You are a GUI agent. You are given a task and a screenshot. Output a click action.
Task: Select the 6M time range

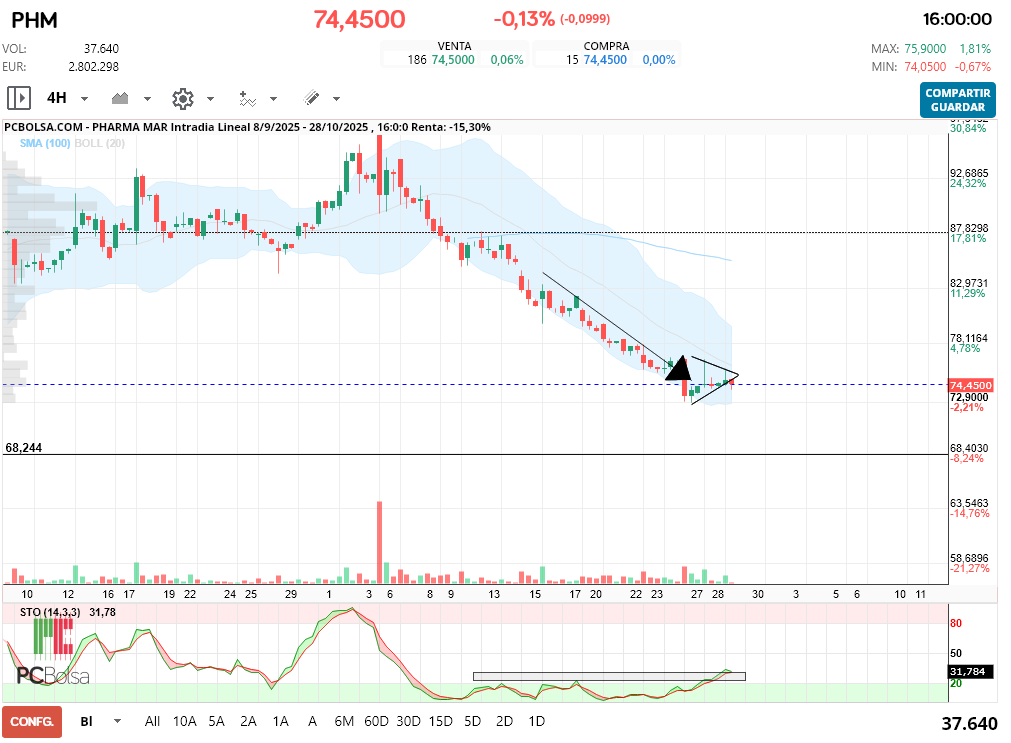[x=344, y=721]
